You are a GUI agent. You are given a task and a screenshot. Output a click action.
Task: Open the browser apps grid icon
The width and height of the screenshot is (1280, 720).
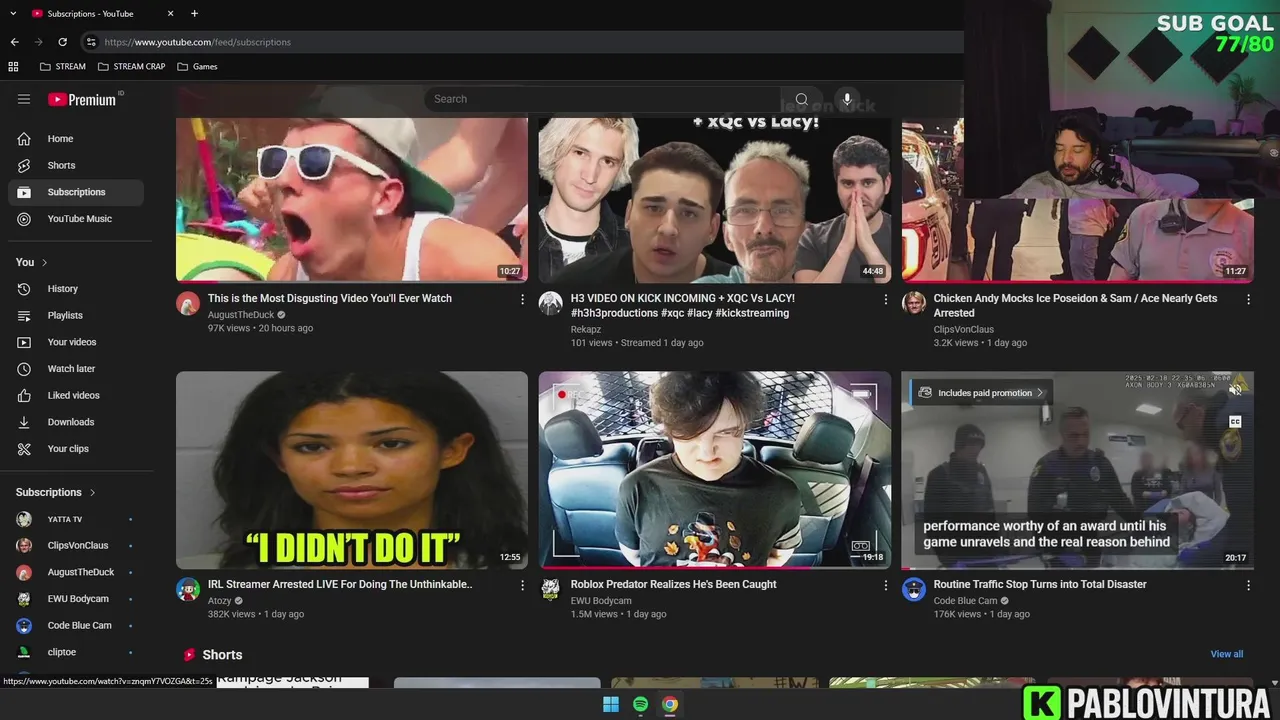pos(13,67)
